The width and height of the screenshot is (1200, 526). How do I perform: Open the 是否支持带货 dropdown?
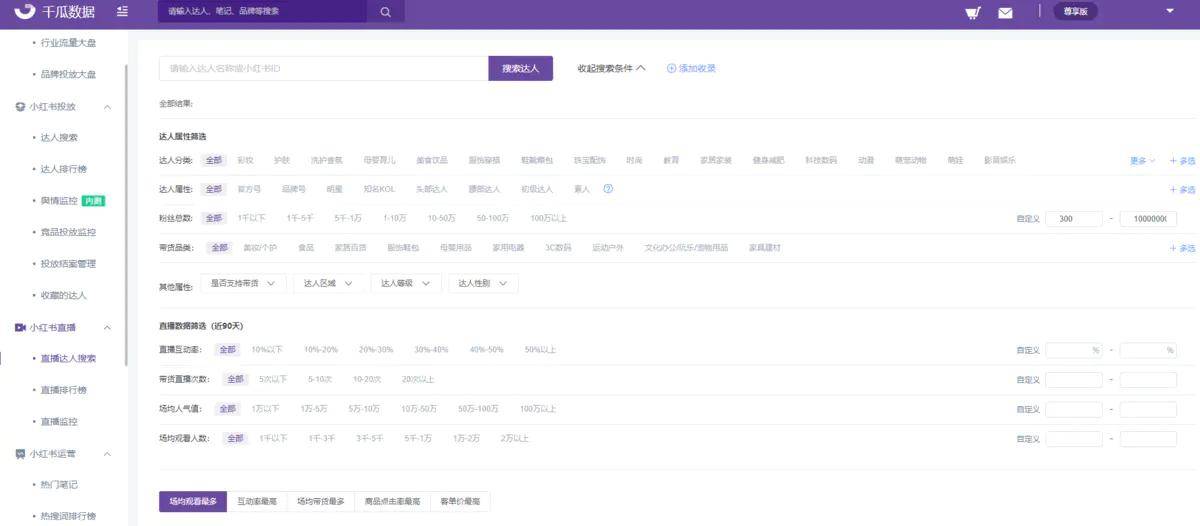click(243, 283)
